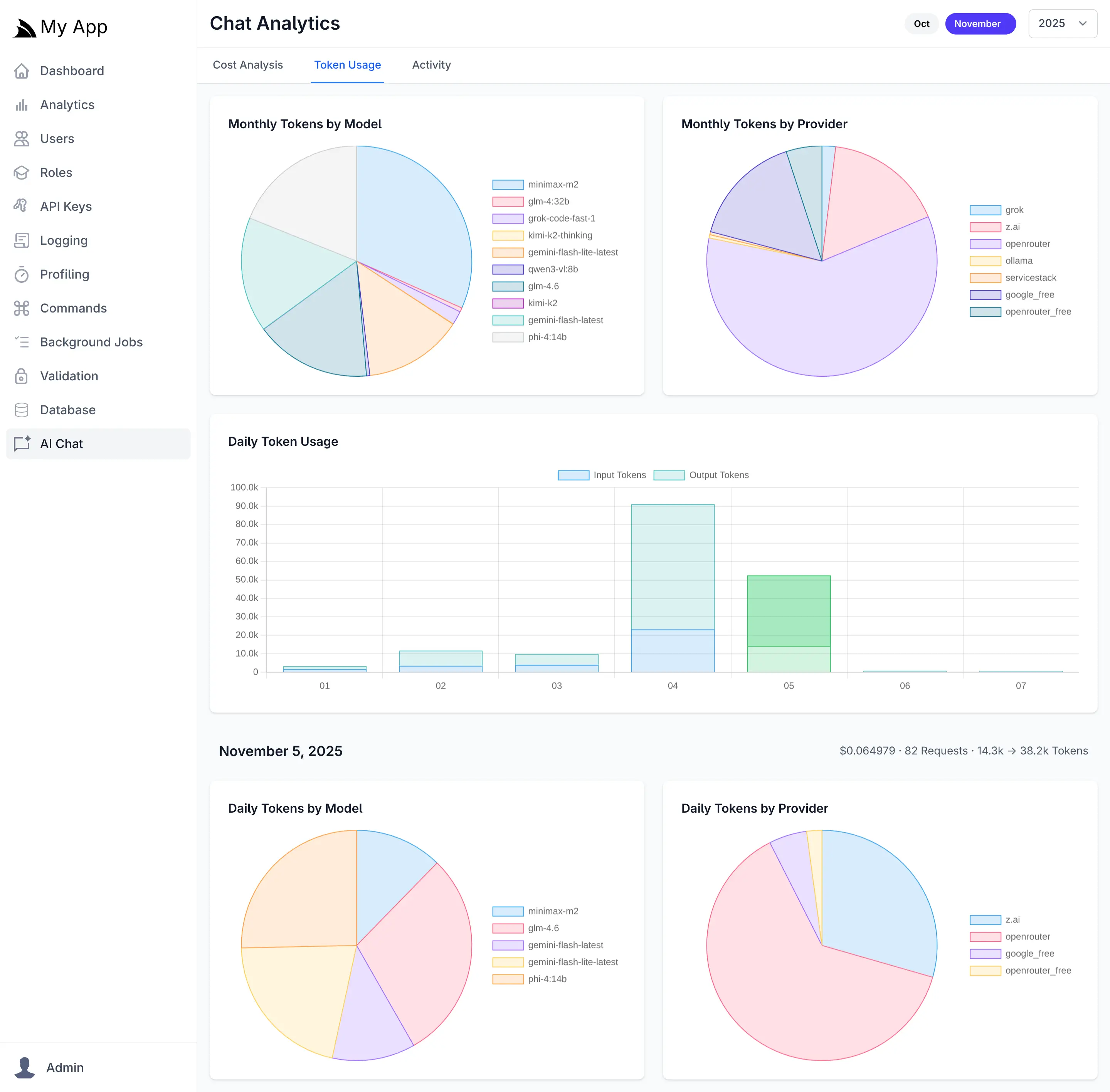Click the Dashboard home icon
This screenshot has height=1092, width=1110.
21,71
